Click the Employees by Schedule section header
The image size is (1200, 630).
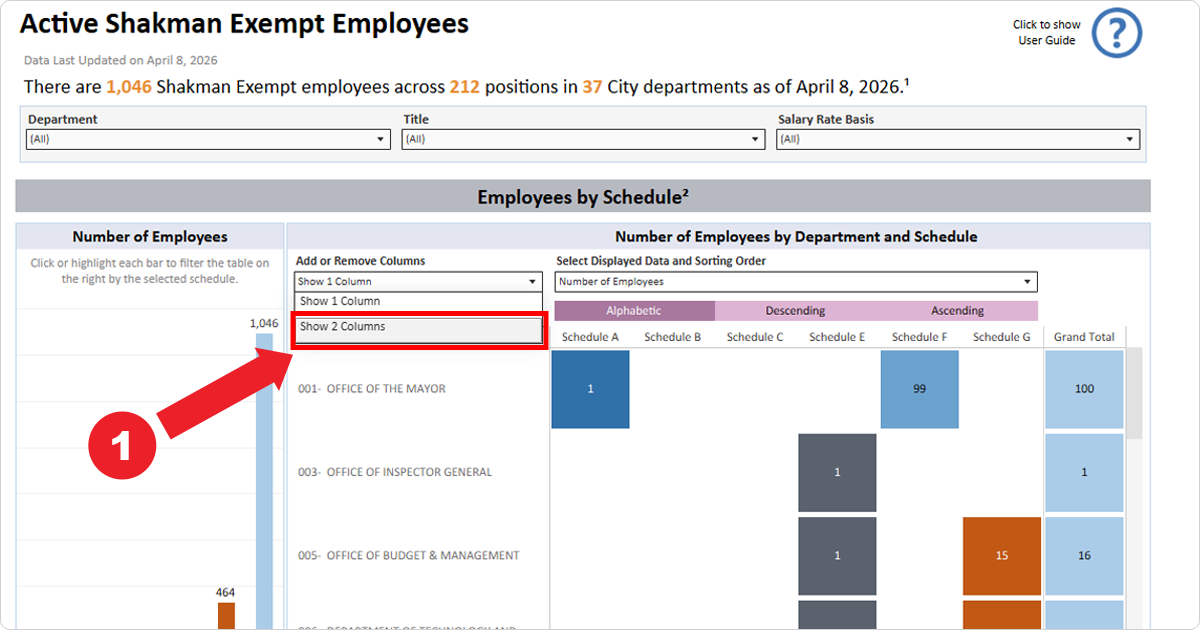[583, 197]
